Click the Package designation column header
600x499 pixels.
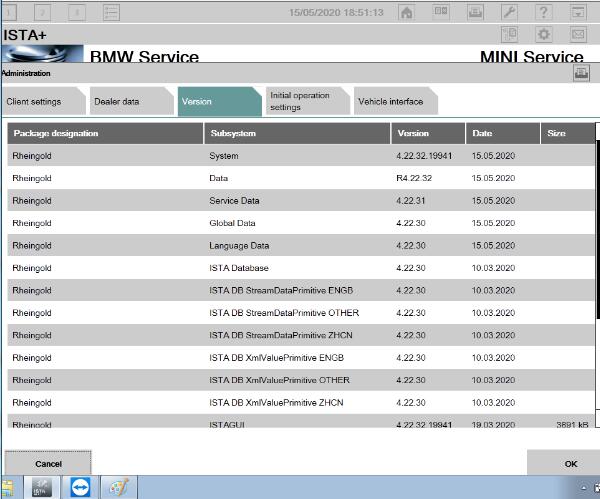click(105, 133)
